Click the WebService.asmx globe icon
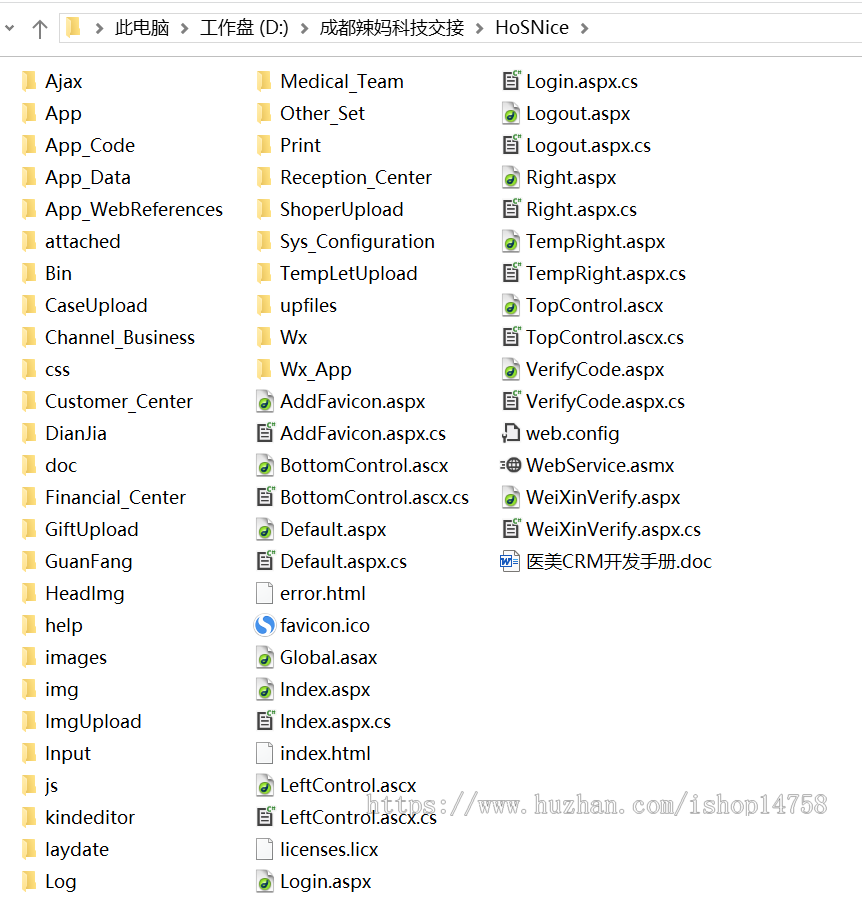This screenshot has height=910, width=862. 510,465
